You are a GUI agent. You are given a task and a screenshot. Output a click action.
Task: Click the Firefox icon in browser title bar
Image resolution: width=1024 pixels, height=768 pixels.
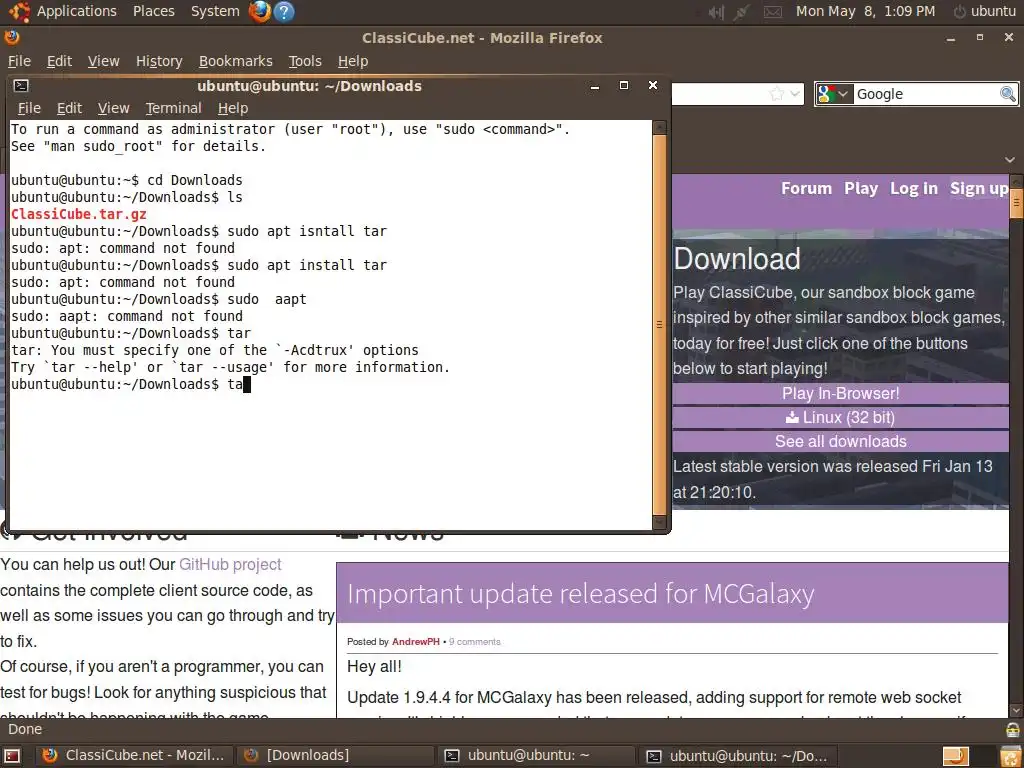click(12, 37)
